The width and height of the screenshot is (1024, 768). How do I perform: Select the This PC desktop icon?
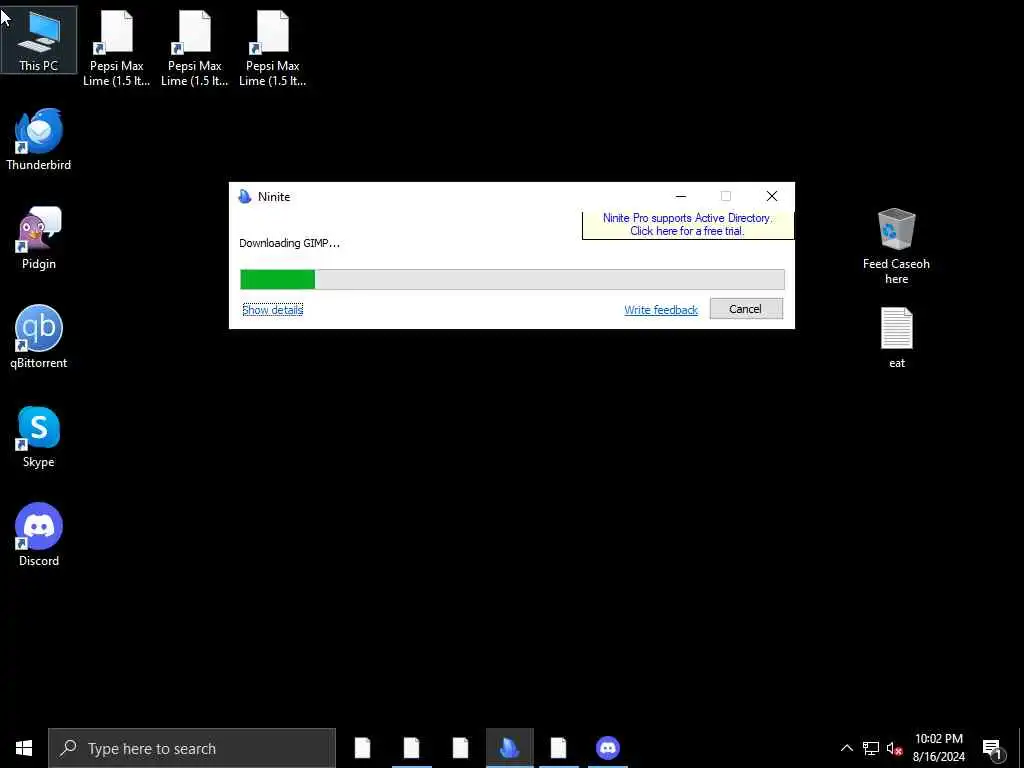tap(39, 40)
